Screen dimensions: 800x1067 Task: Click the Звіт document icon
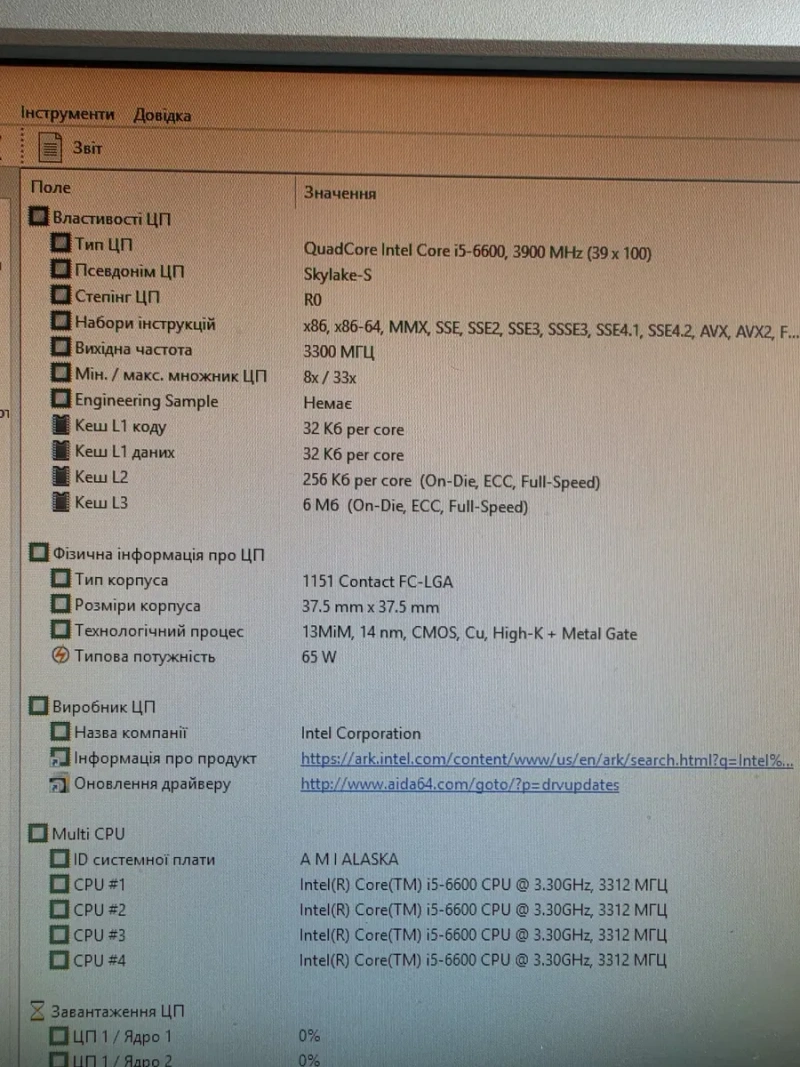point(50,147)
